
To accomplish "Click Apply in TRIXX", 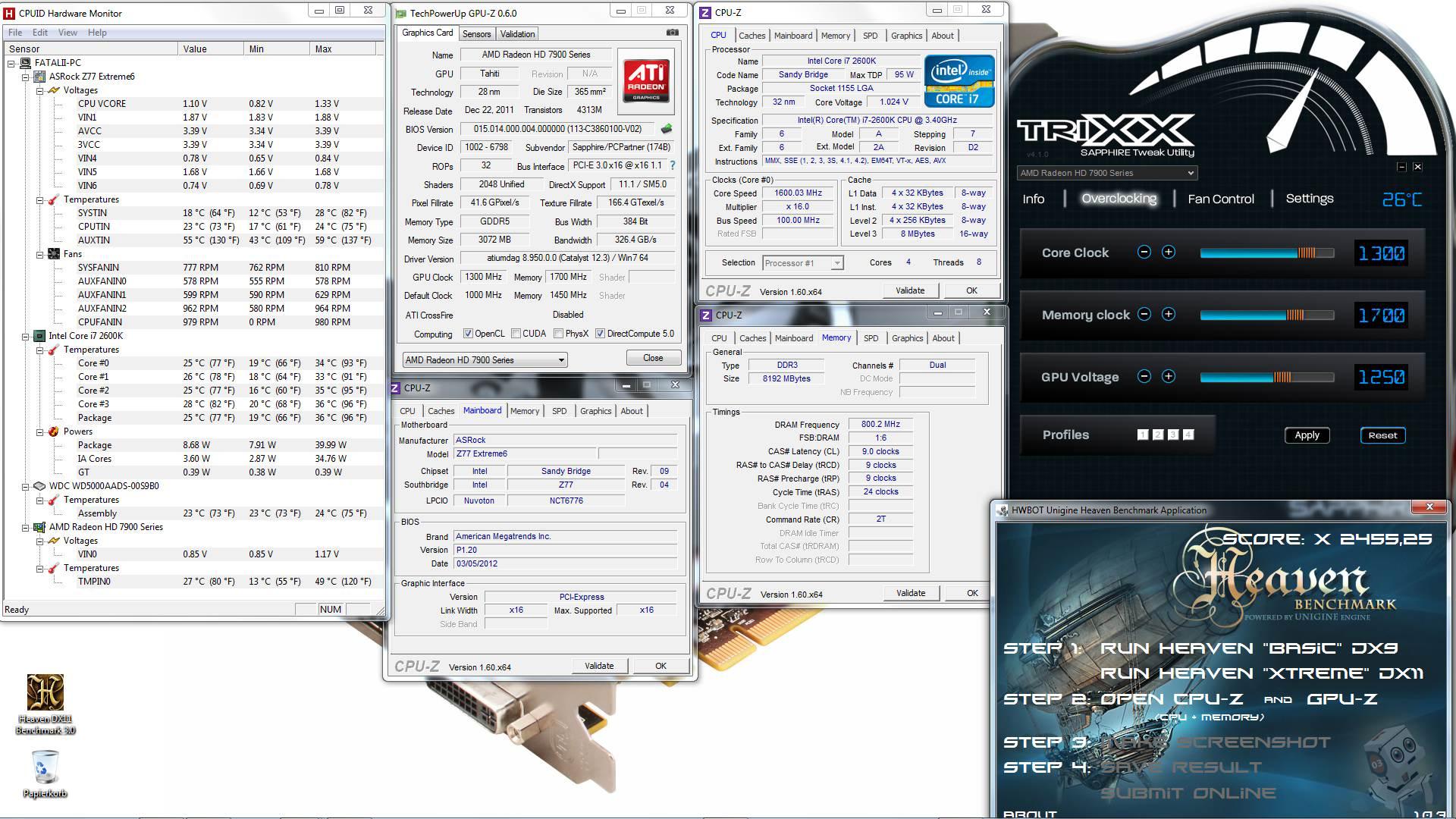I will [x=1307, y=435].
